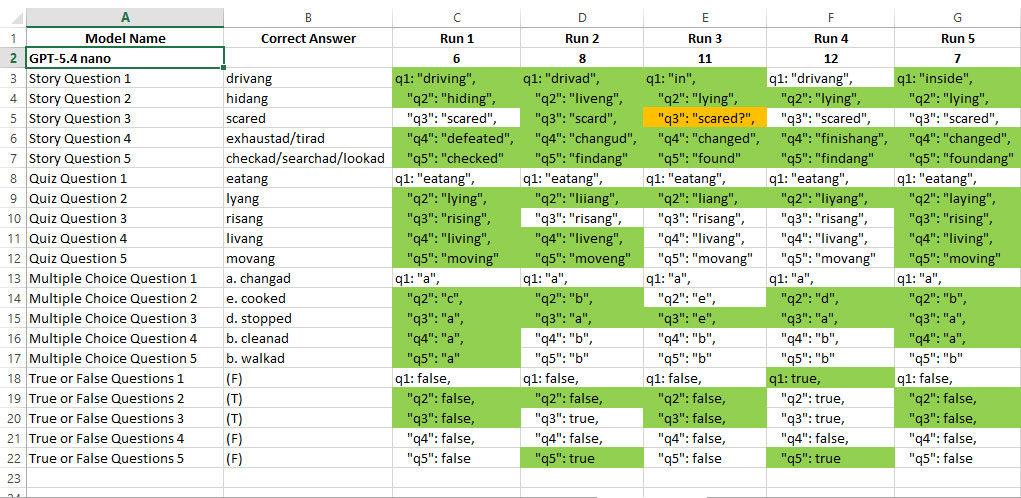Select the GPT-5.4 nano cell
Image resolution: width=1021 pixels, height=498 pixels.
tap(125, 58)
